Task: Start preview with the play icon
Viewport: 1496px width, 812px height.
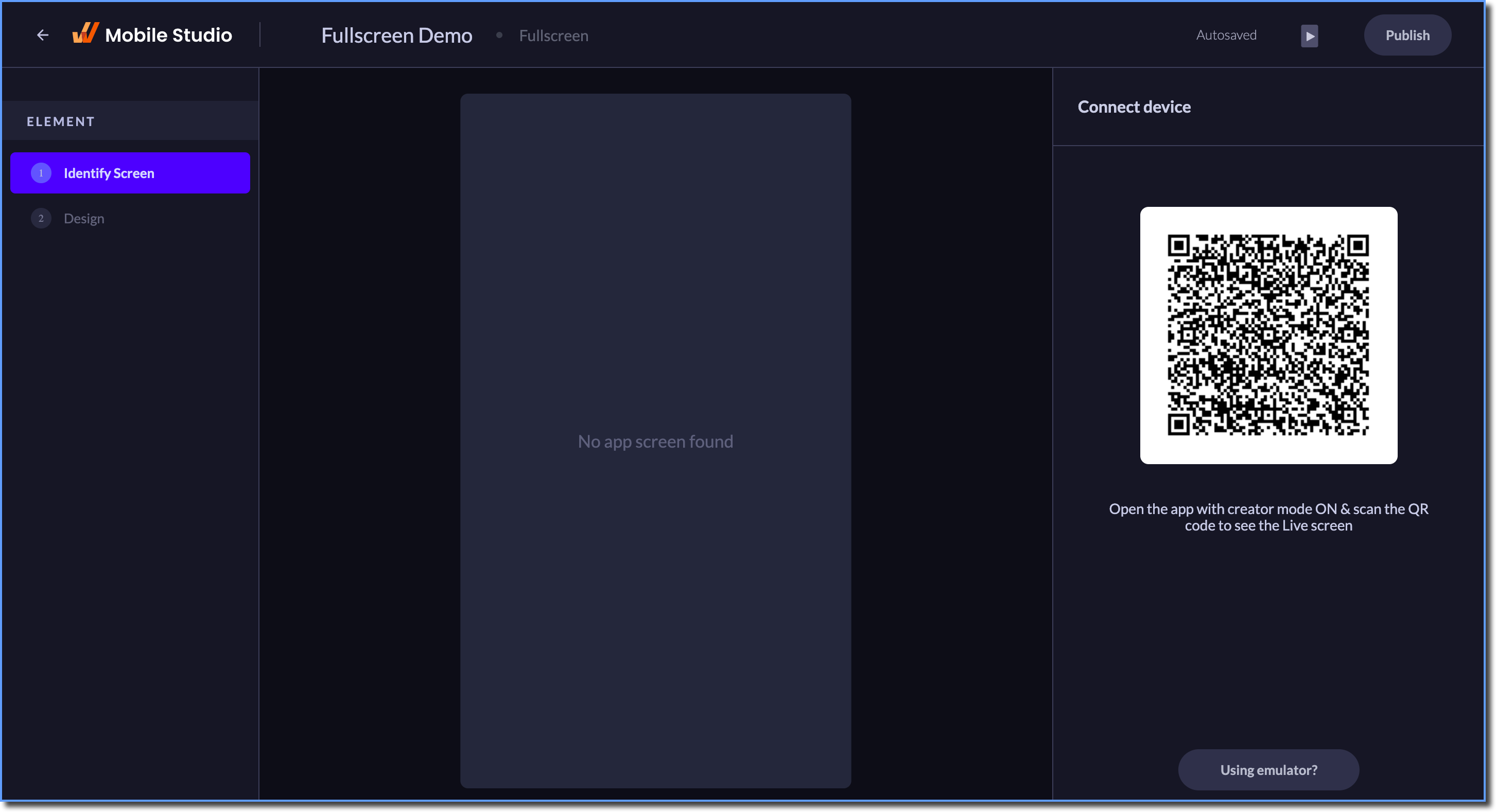Action: (1309, 36)
